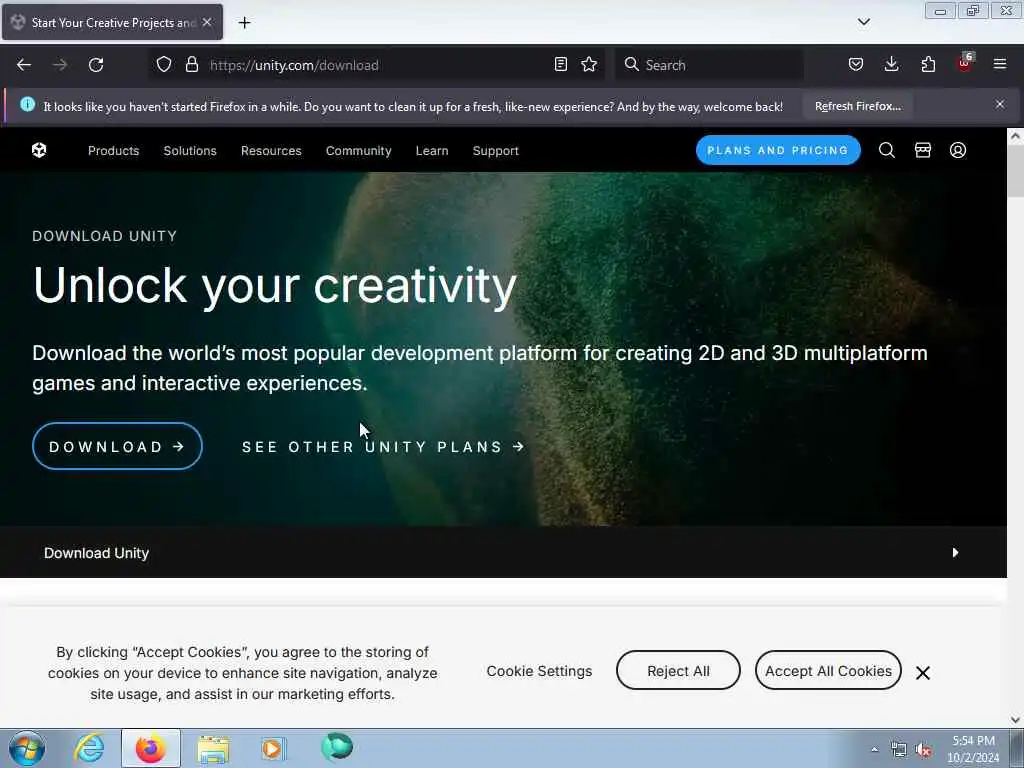Viewport: 1024px width, 768px height.
Task: Click into the Firefox Search box
Action: [709, 65]
